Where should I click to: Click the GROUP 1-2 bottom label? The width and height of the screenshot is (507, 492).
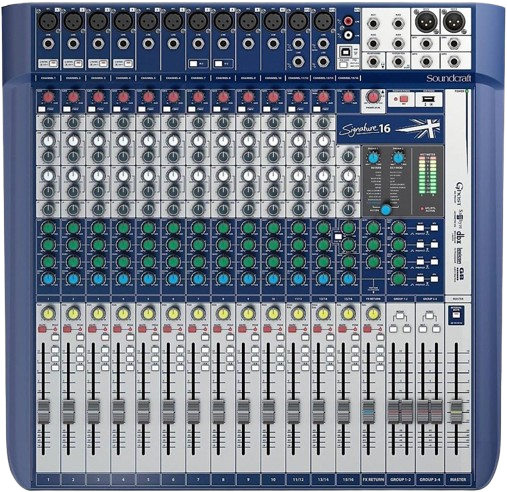point(400,479)
